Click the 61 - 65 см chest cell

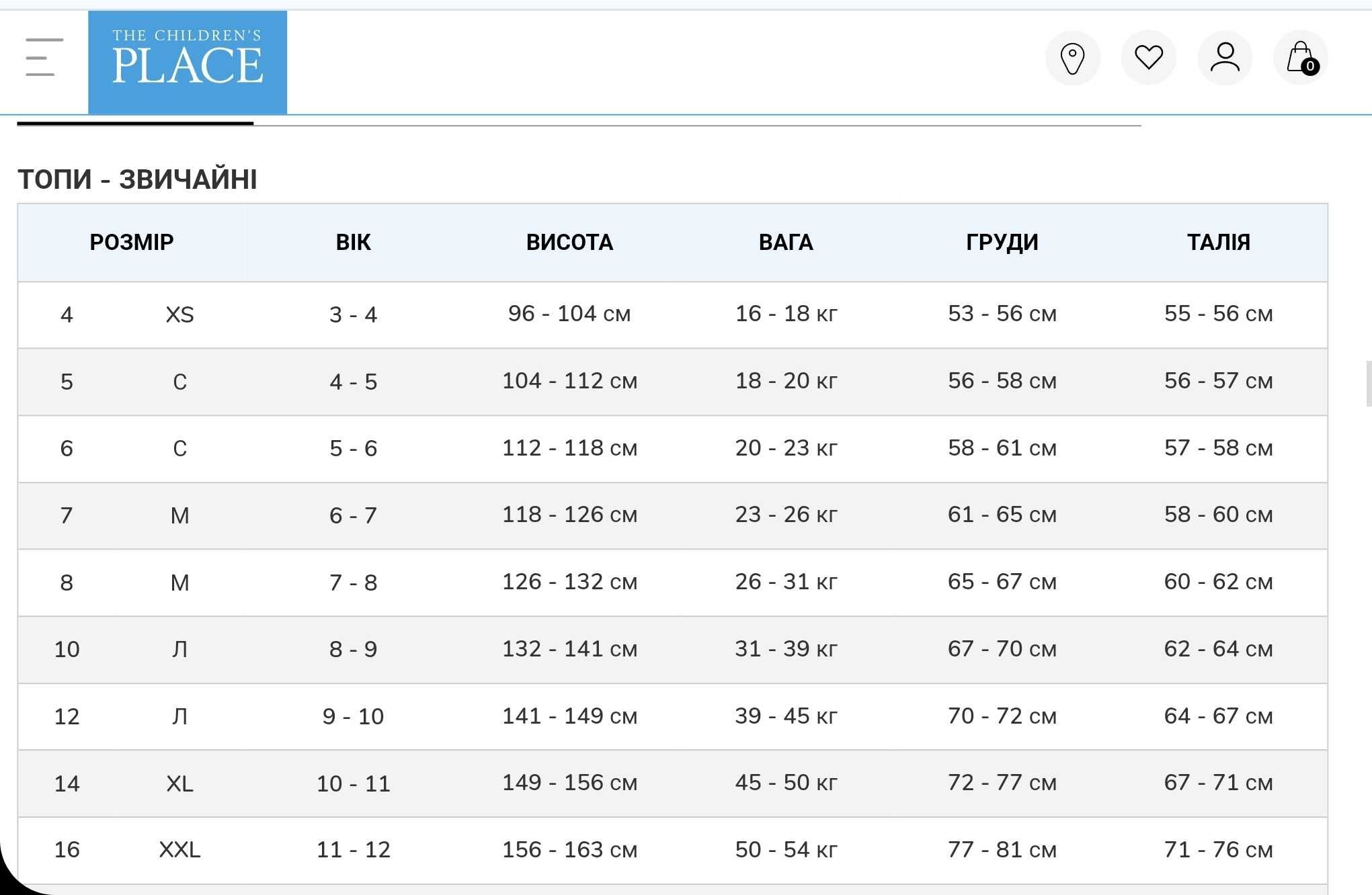coord(1002,514)
